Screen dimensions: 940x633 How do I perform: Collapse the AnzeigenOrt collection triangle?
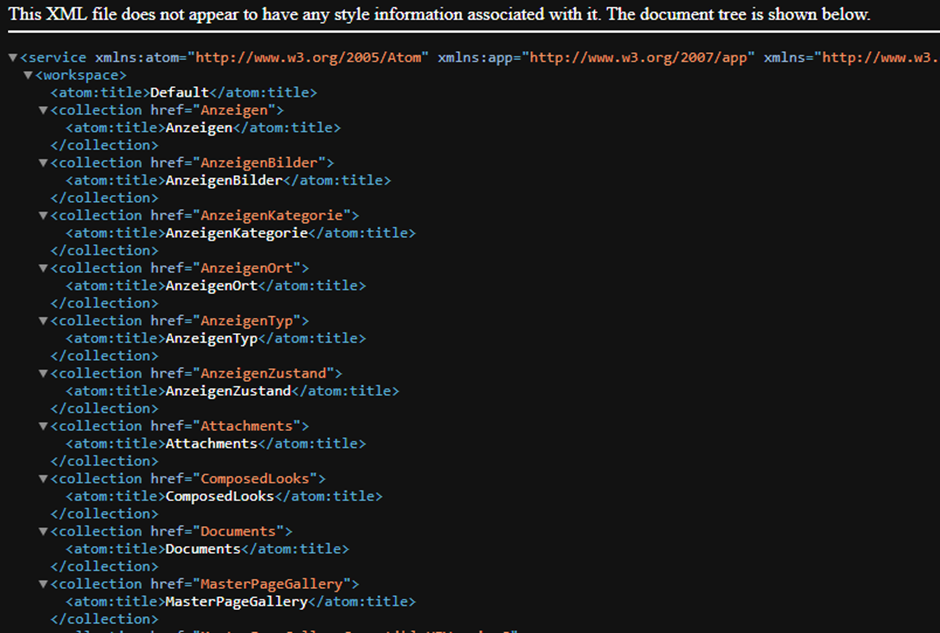click(43, 269)
